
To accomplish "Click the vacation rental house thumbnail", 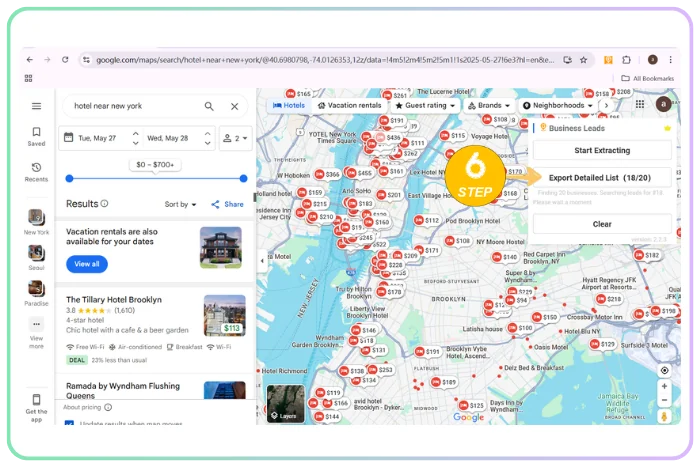I will pyautogui.click(x=221, y=248).
